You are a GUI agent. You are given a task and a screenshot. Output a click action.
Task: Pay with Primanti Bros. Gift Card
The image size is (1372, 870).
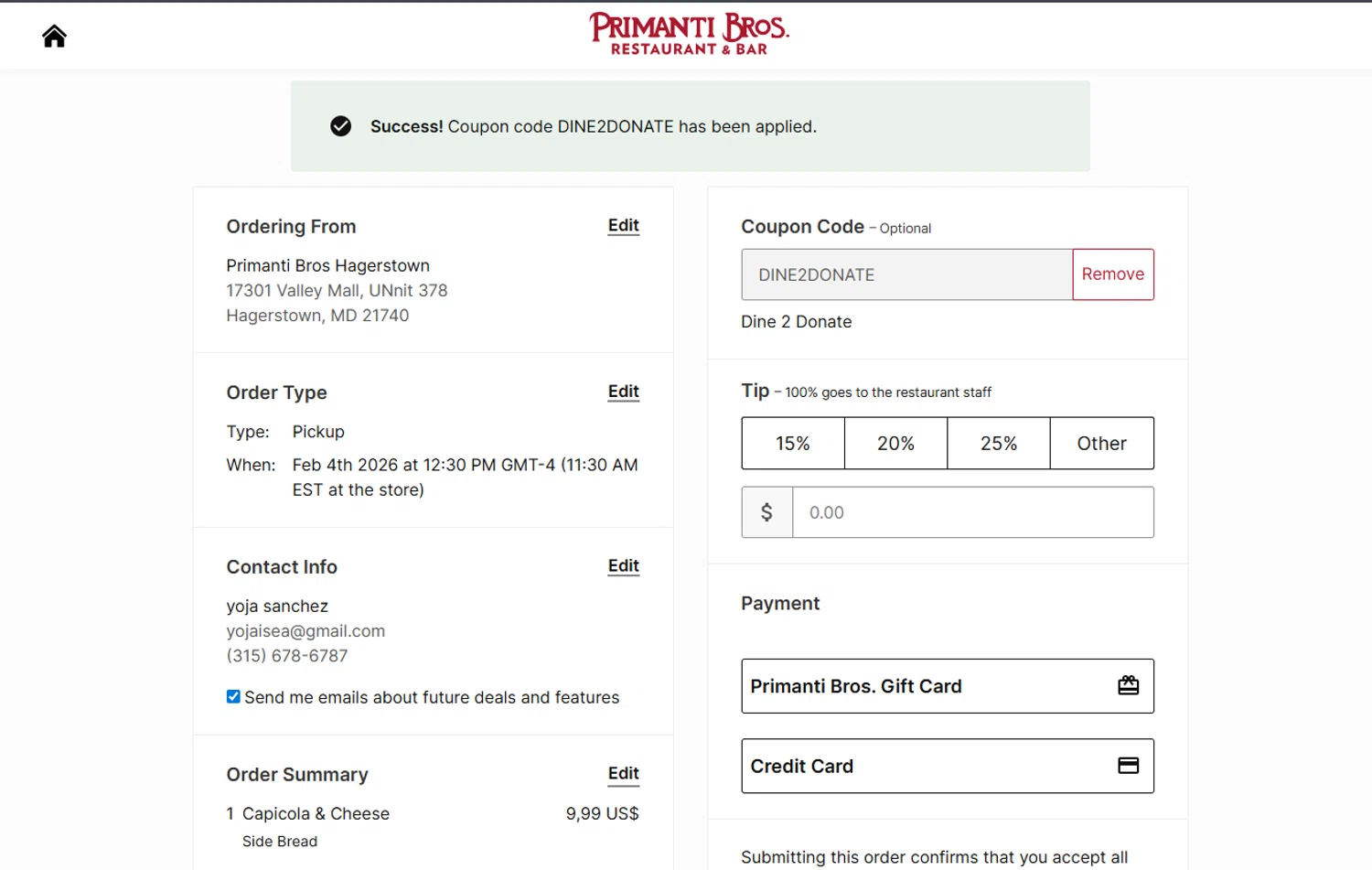coord(948,686)
